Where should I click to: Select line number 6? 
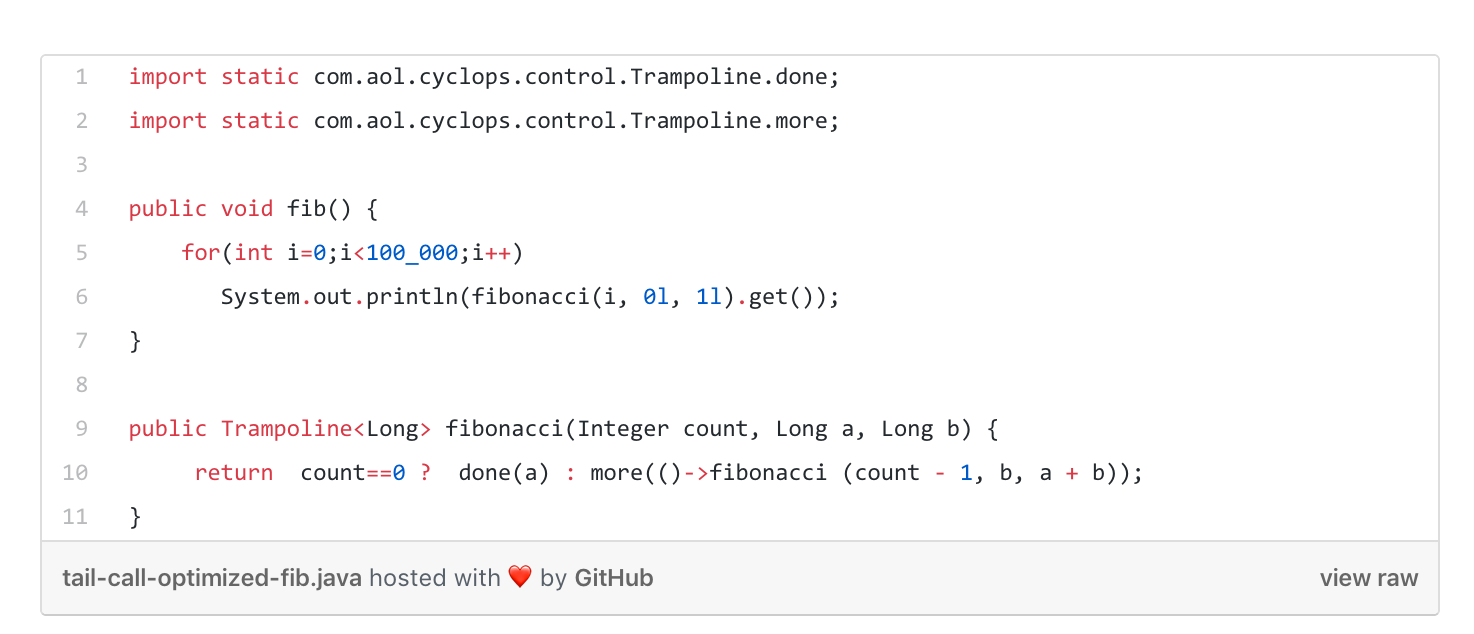pyautogui.click(x=81, y=297)
